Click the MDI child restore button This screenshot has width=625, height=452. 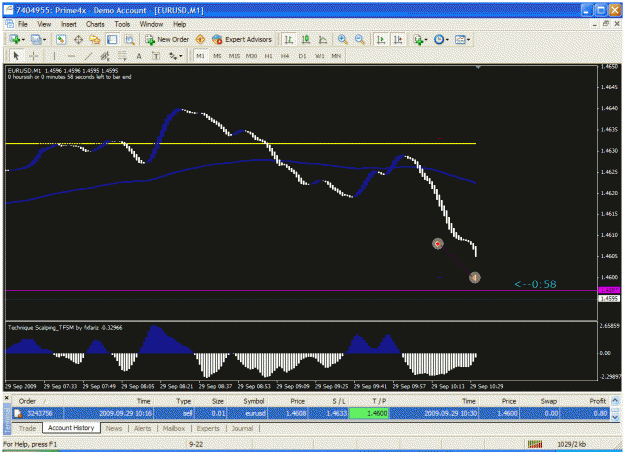click(x=606, y=24)
